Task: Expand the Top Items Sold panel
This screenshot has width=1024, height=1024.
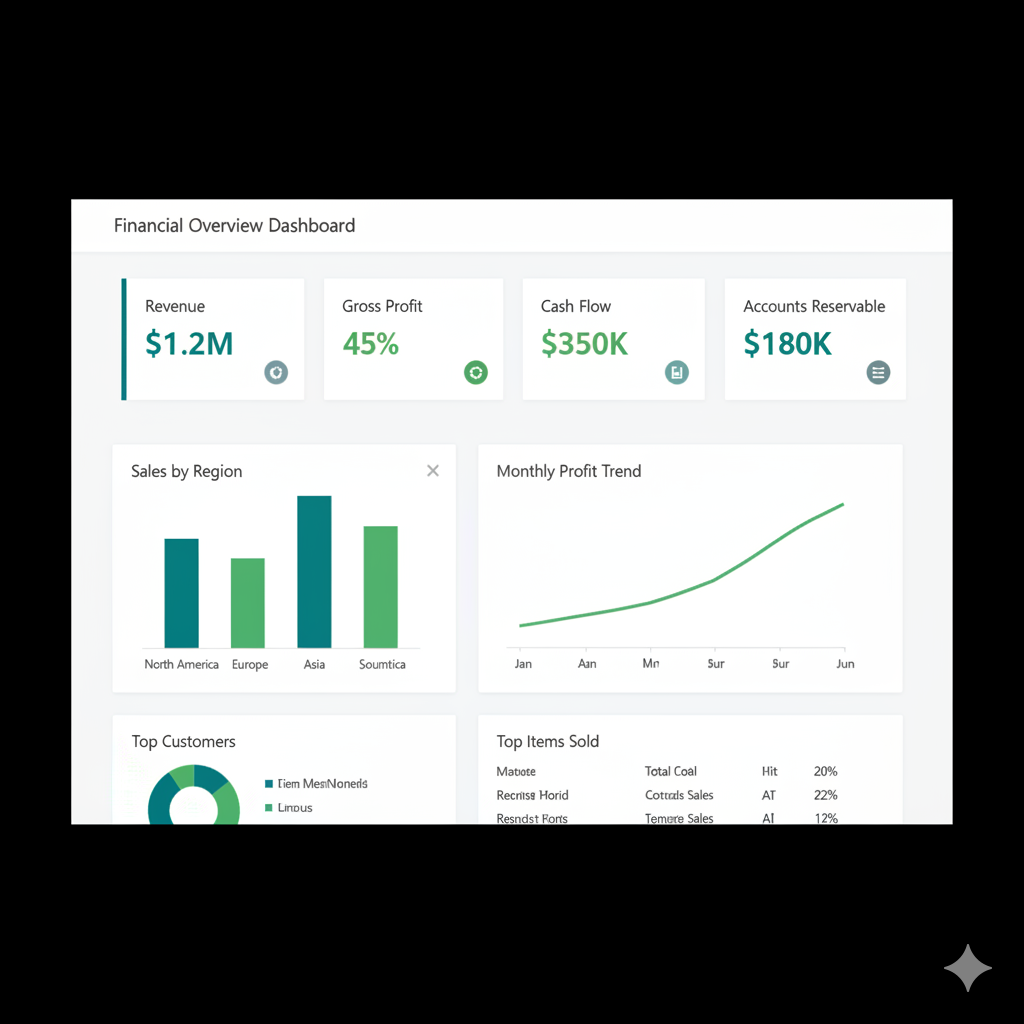Action: pyautogui.click(x=548, y=741)
